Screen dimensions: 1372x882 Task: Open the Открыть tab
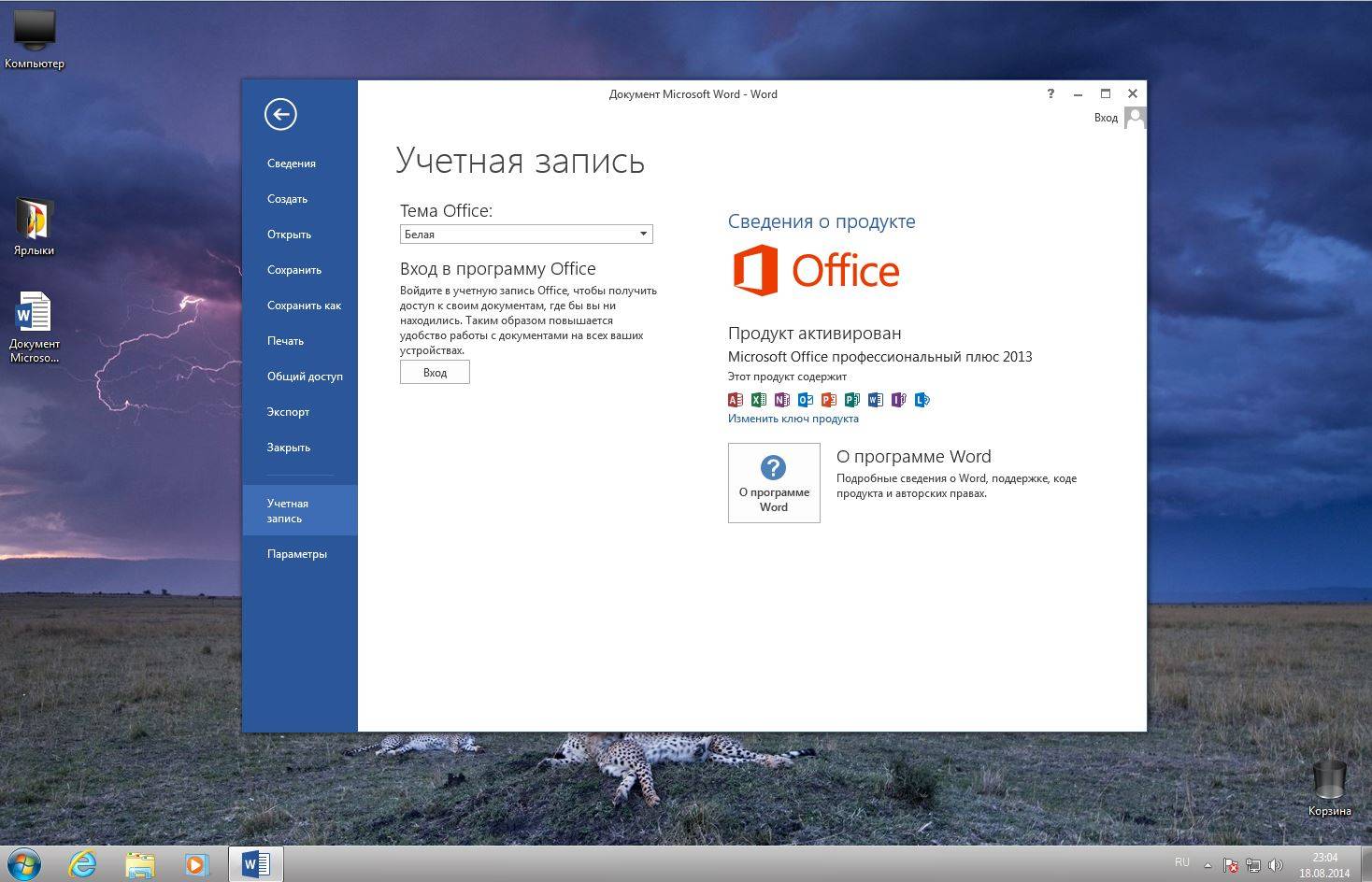300,235
